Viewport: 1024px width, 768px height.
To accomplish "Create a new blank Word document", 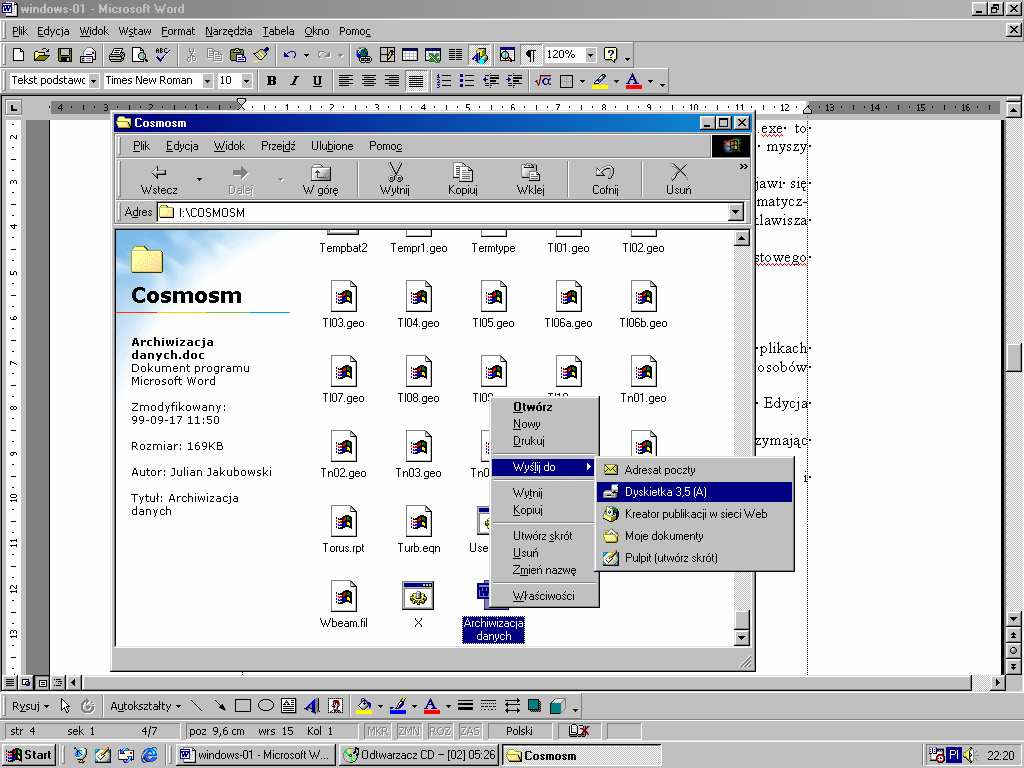I will point(18,55).
